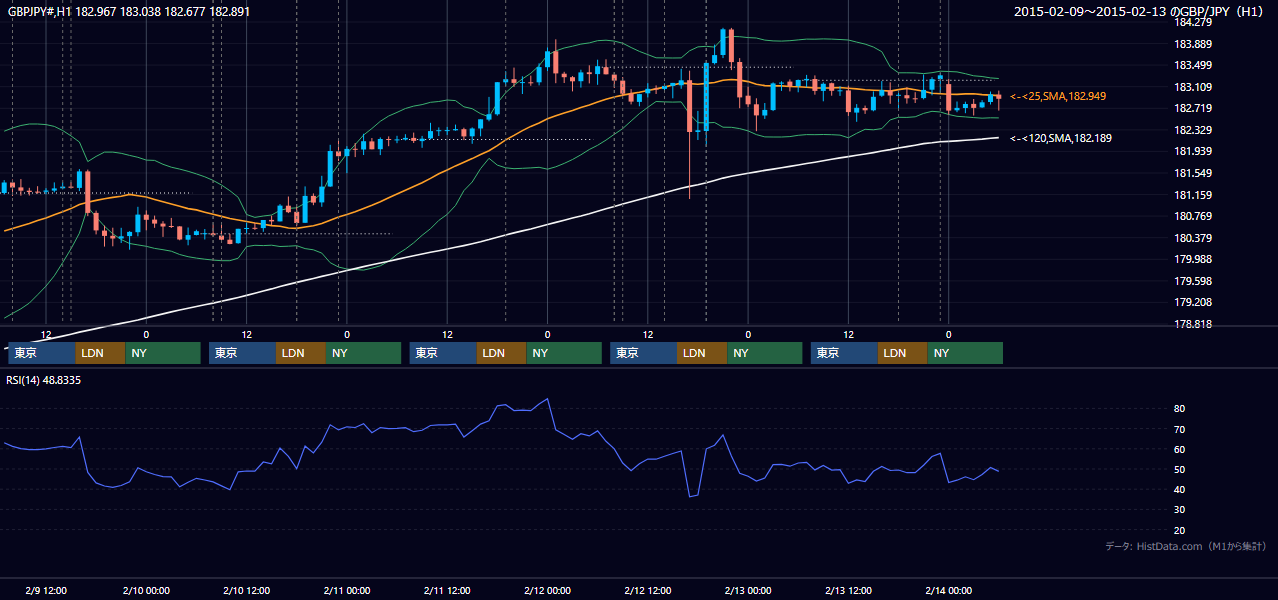Select the 東京 session block for 2/11
This screenshot has width=1278, height=600.
(x=443, y=353)
